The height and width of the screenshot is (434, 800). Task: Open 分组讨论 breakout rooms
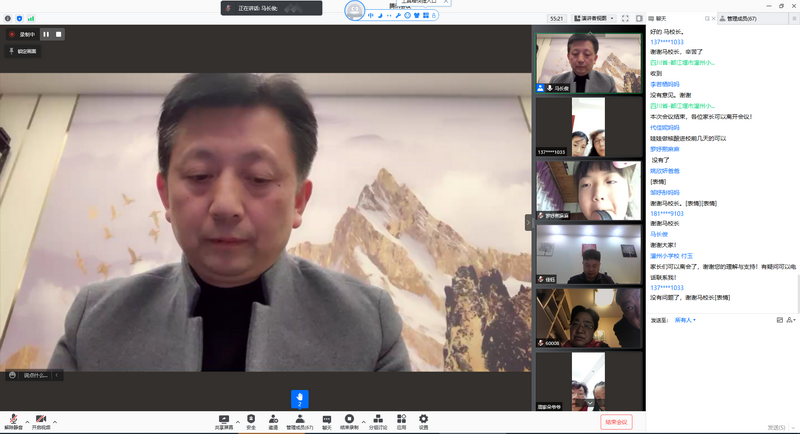click(376, 419)
